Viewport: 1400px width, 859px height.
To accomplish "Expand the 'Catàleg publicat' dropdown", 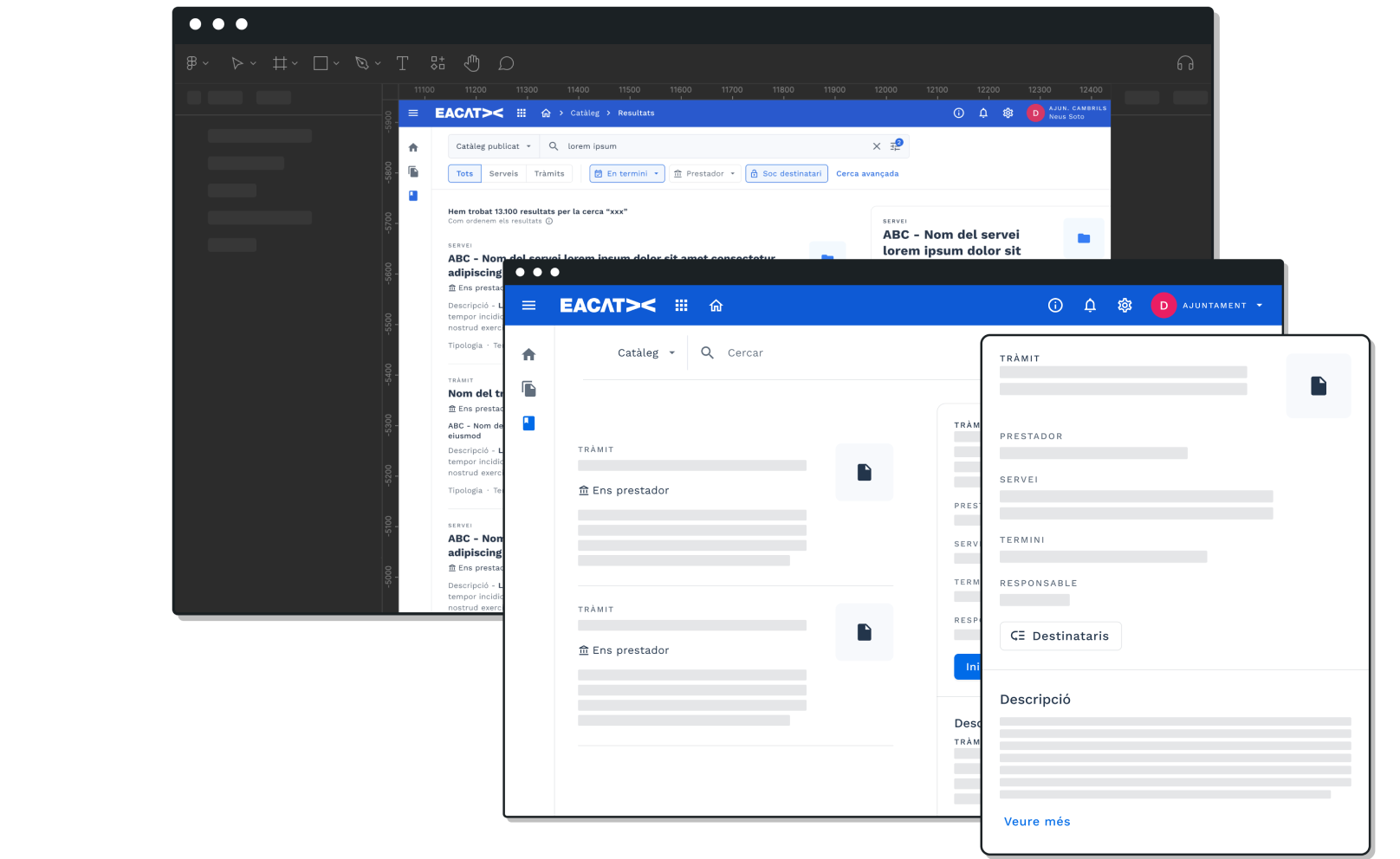I will click(493, 146).
